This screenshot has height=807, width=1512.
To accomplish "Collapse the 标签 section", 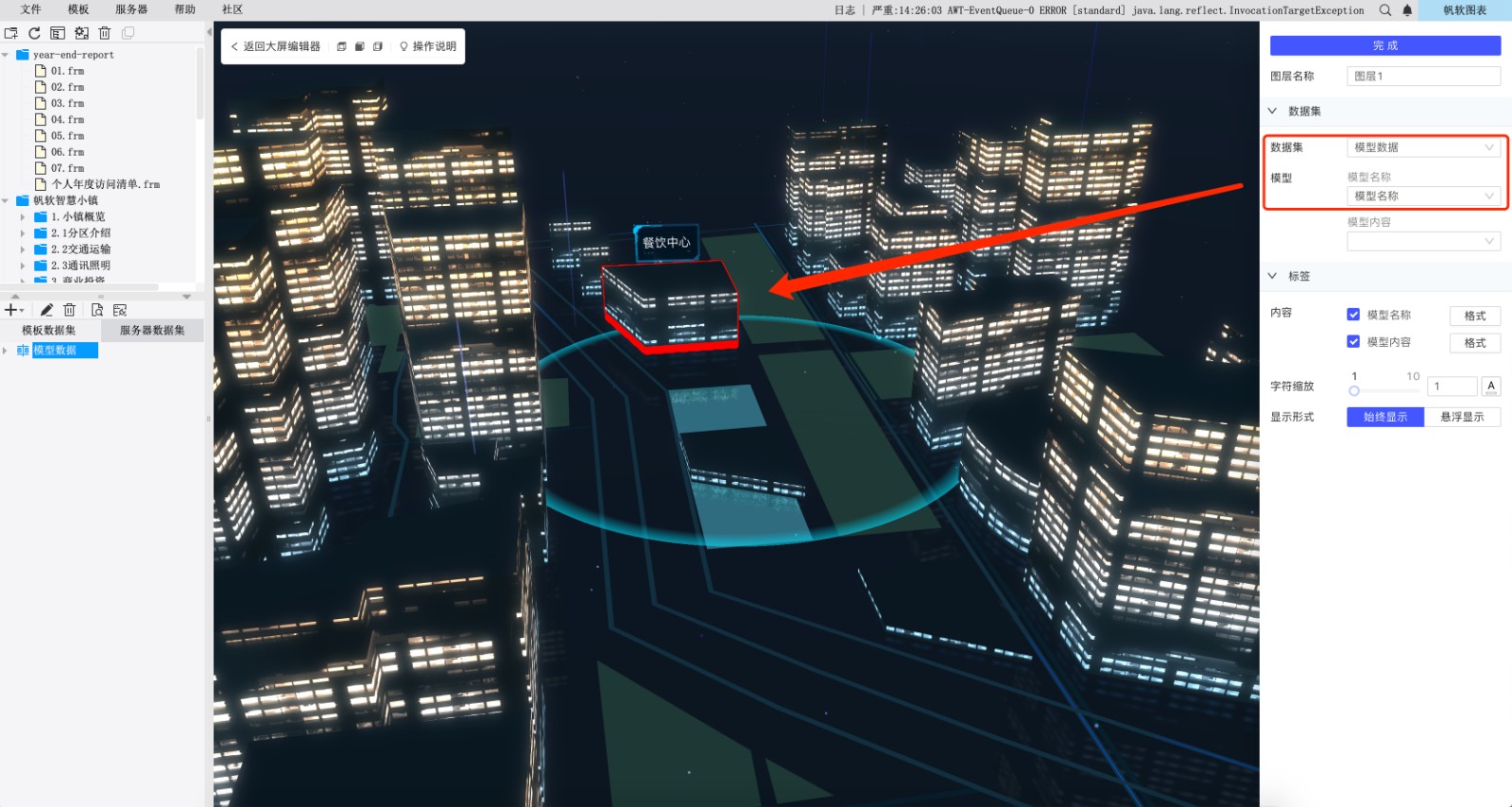I will (x=1272, y=276).
